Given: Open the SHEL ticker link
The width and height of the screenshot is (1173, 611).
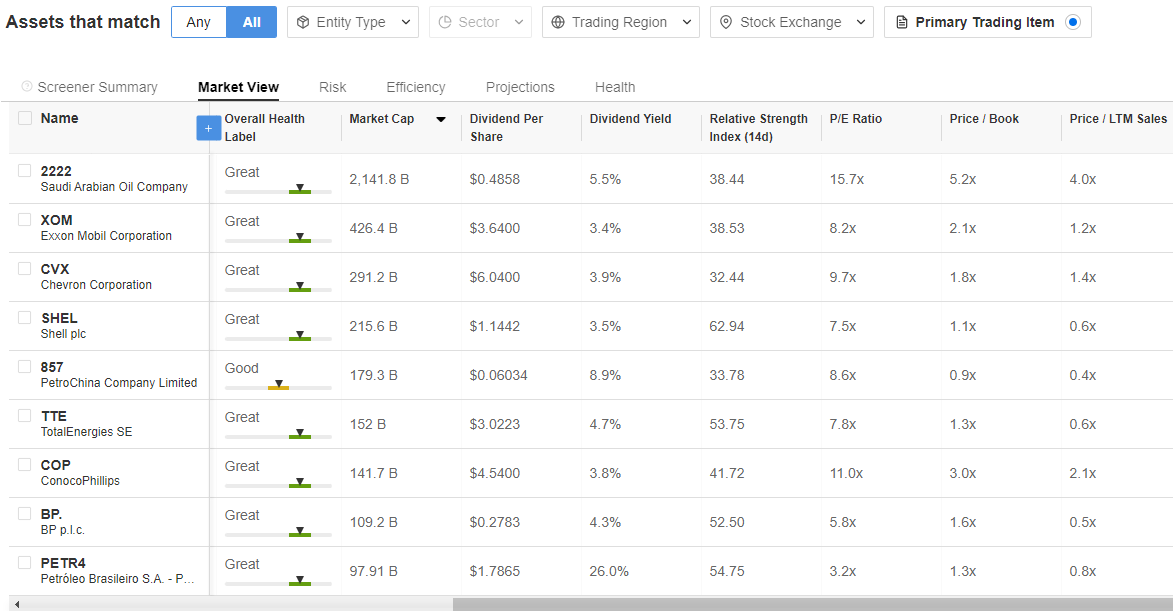Looking at the screenshot, I should tap(59, 318).
